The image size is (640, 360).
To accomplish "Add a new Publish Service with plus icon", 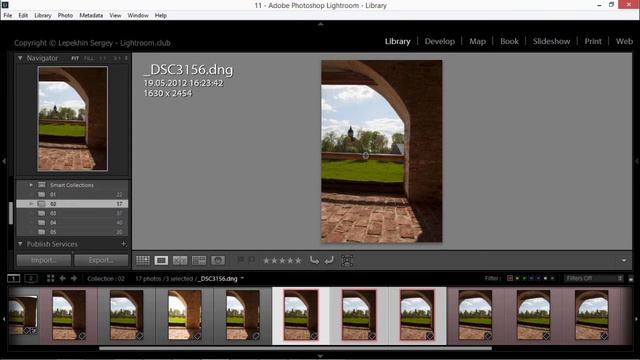I will 124,244.
